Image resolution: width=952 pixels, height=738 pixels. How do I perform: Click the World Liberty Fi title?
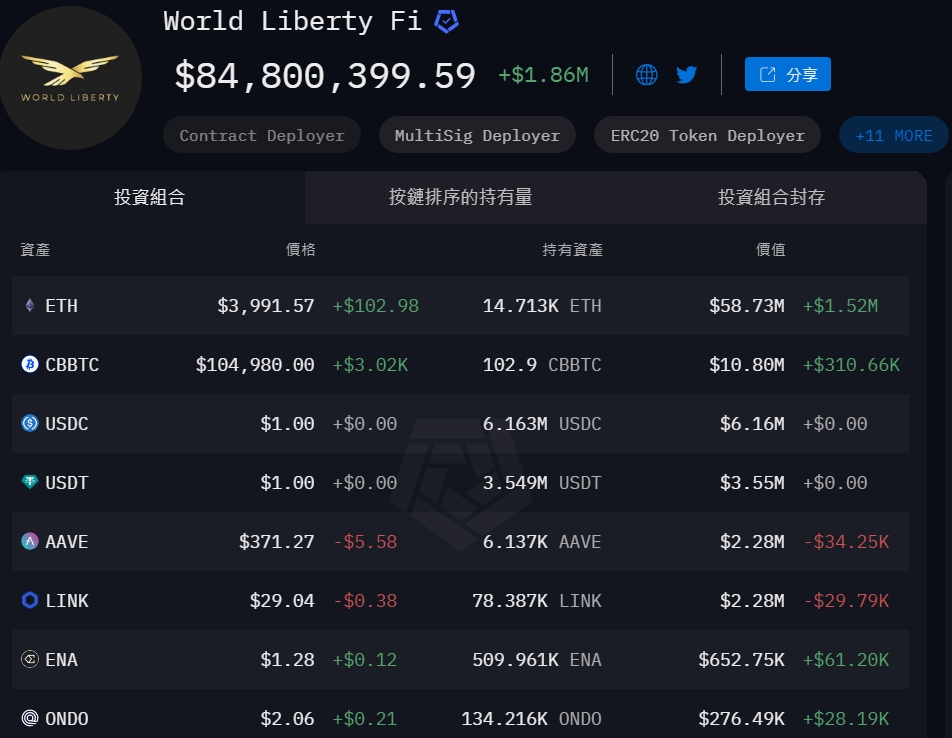[293, 21]
